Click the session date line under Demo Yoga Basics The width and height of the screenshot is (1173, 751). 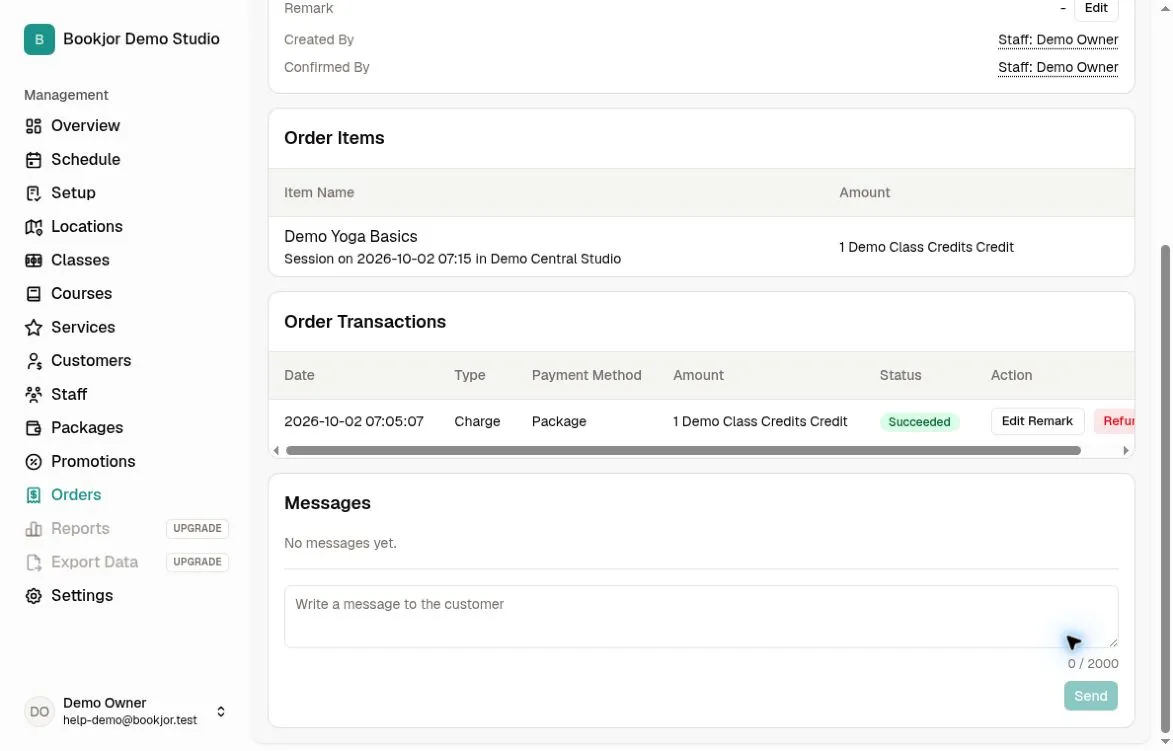[x=452, y=259]
